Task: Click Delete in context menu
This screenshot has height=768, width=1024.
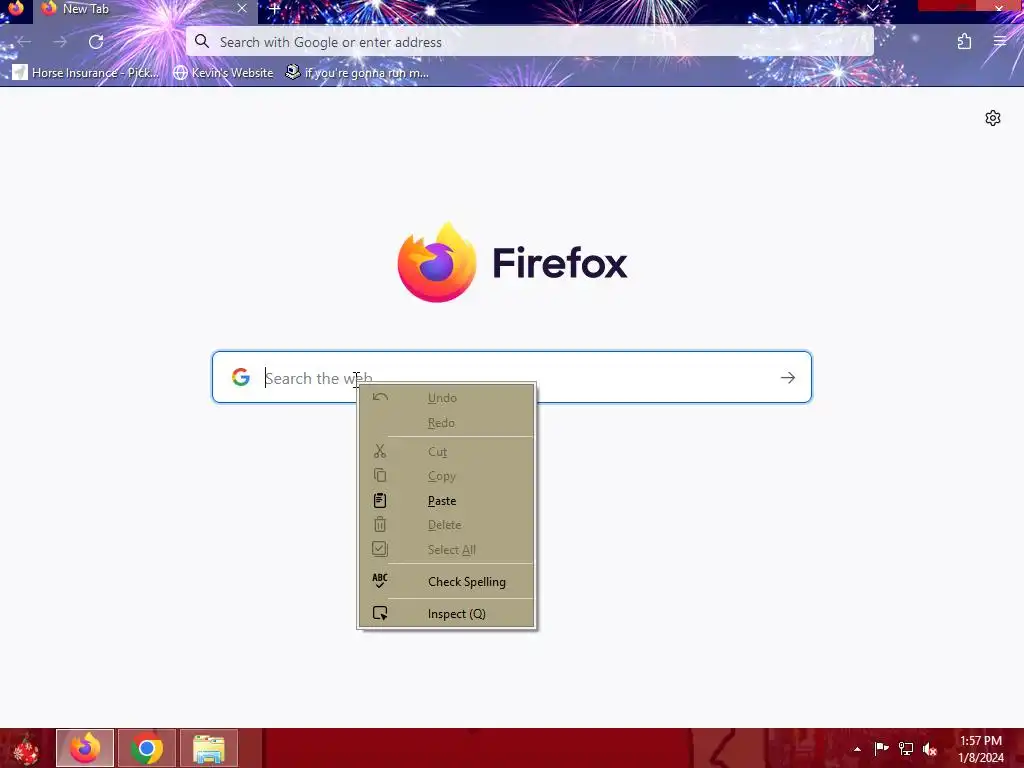Action: click(x=447, y=525)
